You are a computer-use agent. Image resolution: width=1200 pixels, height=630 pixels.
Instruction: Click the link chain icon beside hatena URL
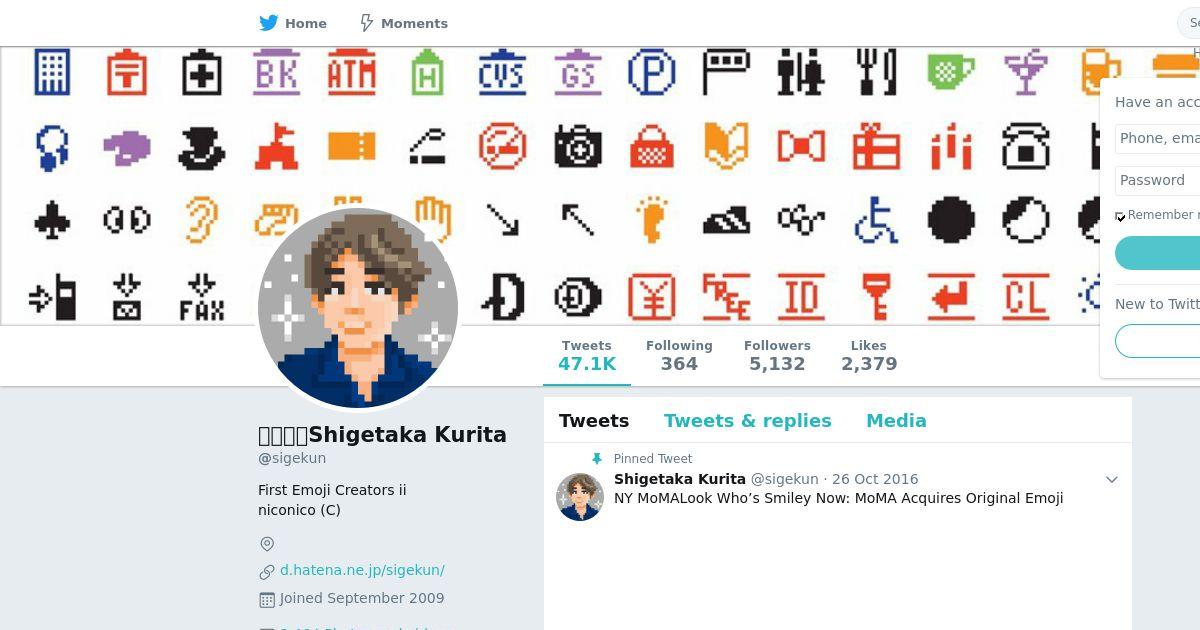click(x=267, y=572)
